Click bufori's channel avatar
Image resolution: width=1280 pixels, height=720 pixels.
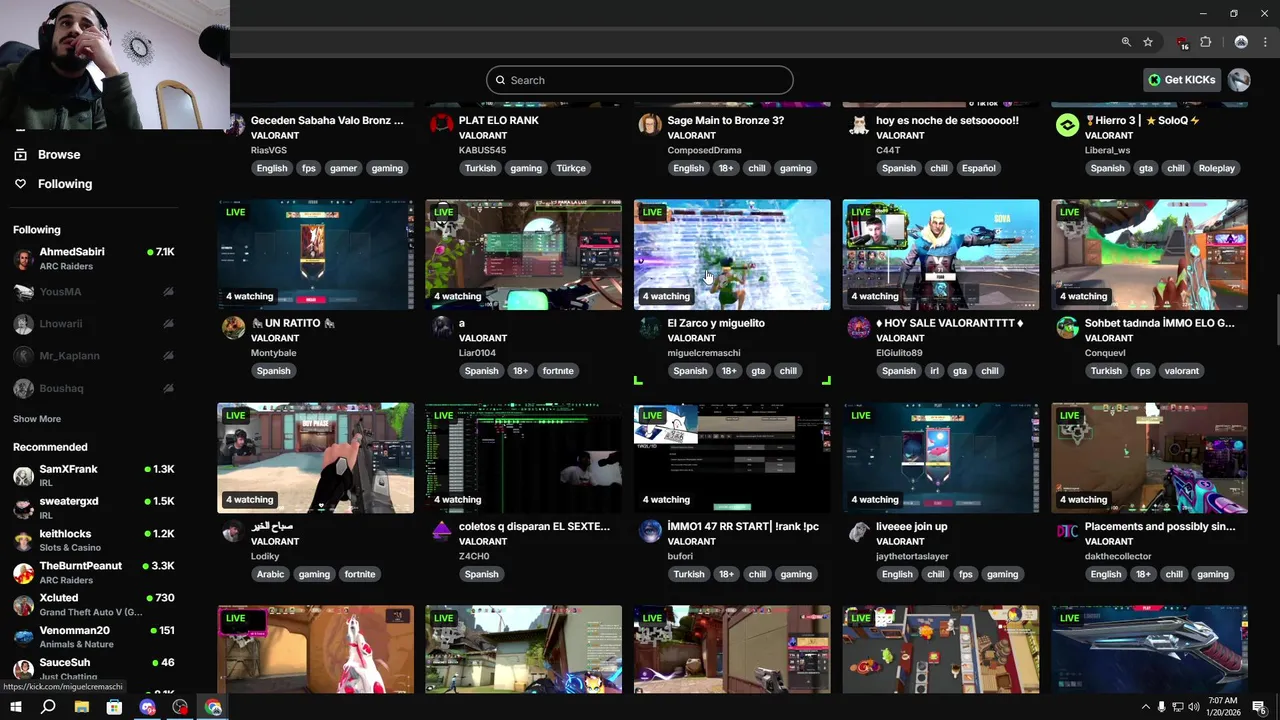click(650, 531)
